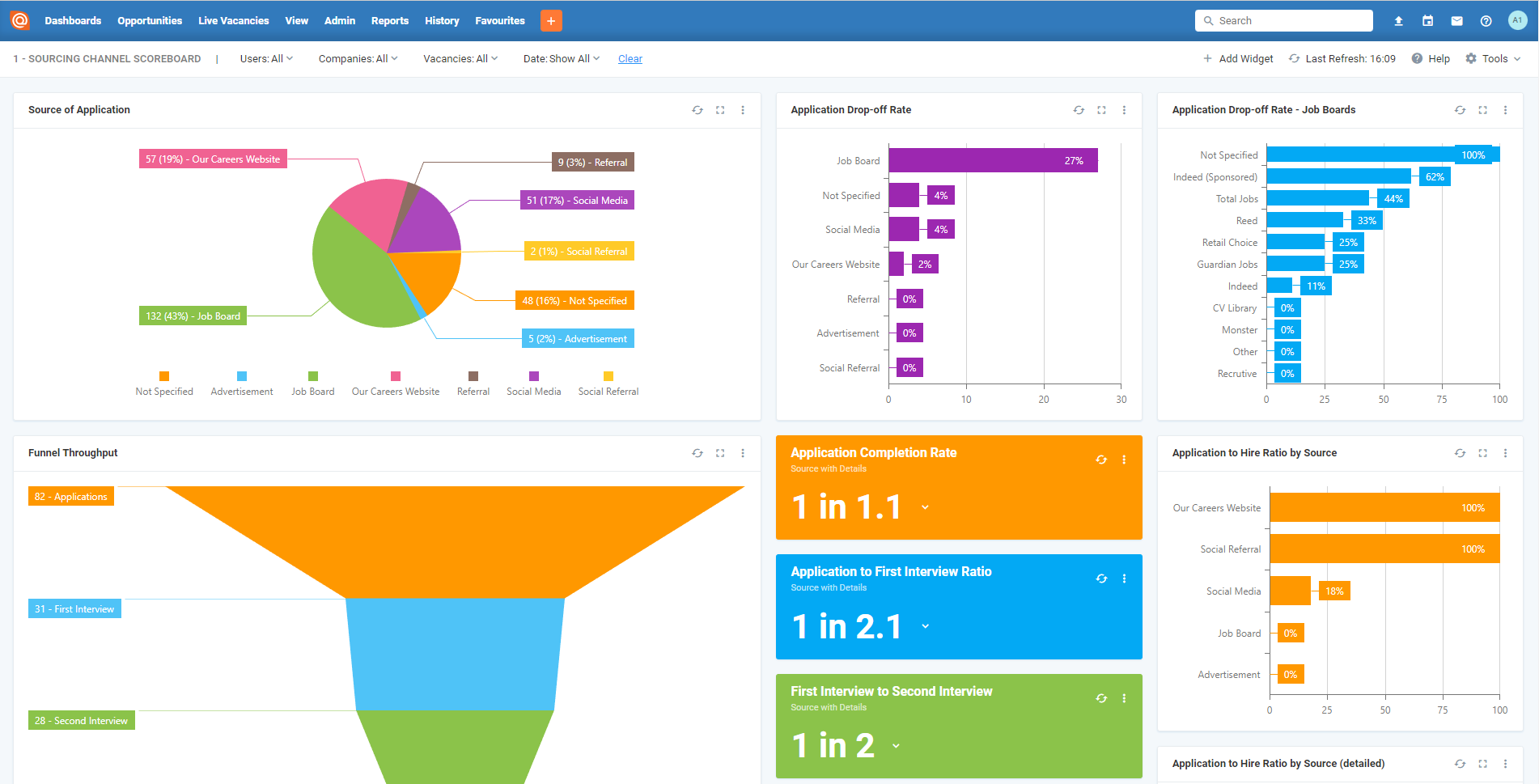Open Application Drop-off Rate widget options menu
This screenshot has height=784, width=1539.
(1124, 110)
